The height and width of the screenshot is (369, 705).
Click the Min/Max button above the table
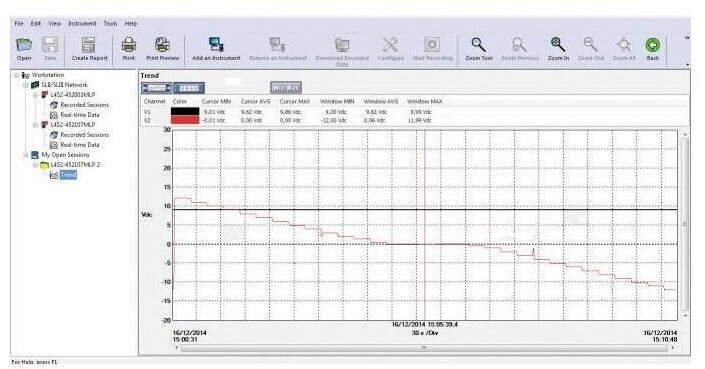[x=286, y=88]
